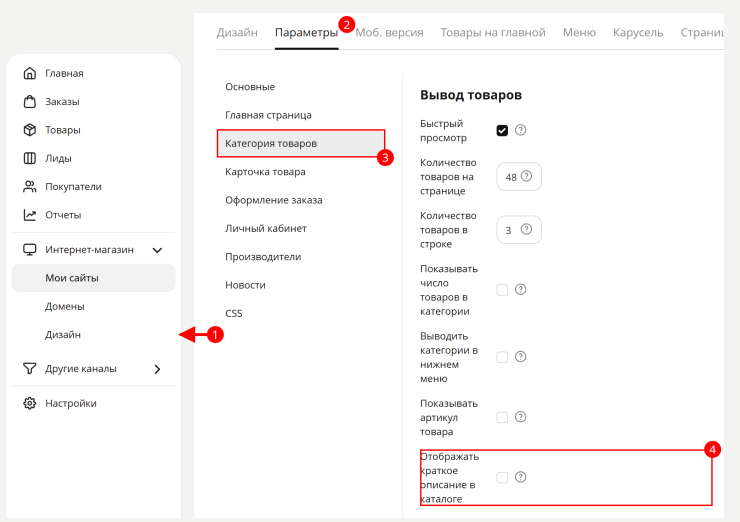Open the Товары на главной tab
Image resolution: width=740 pixels, height=522 pixels.
[493, 33]
